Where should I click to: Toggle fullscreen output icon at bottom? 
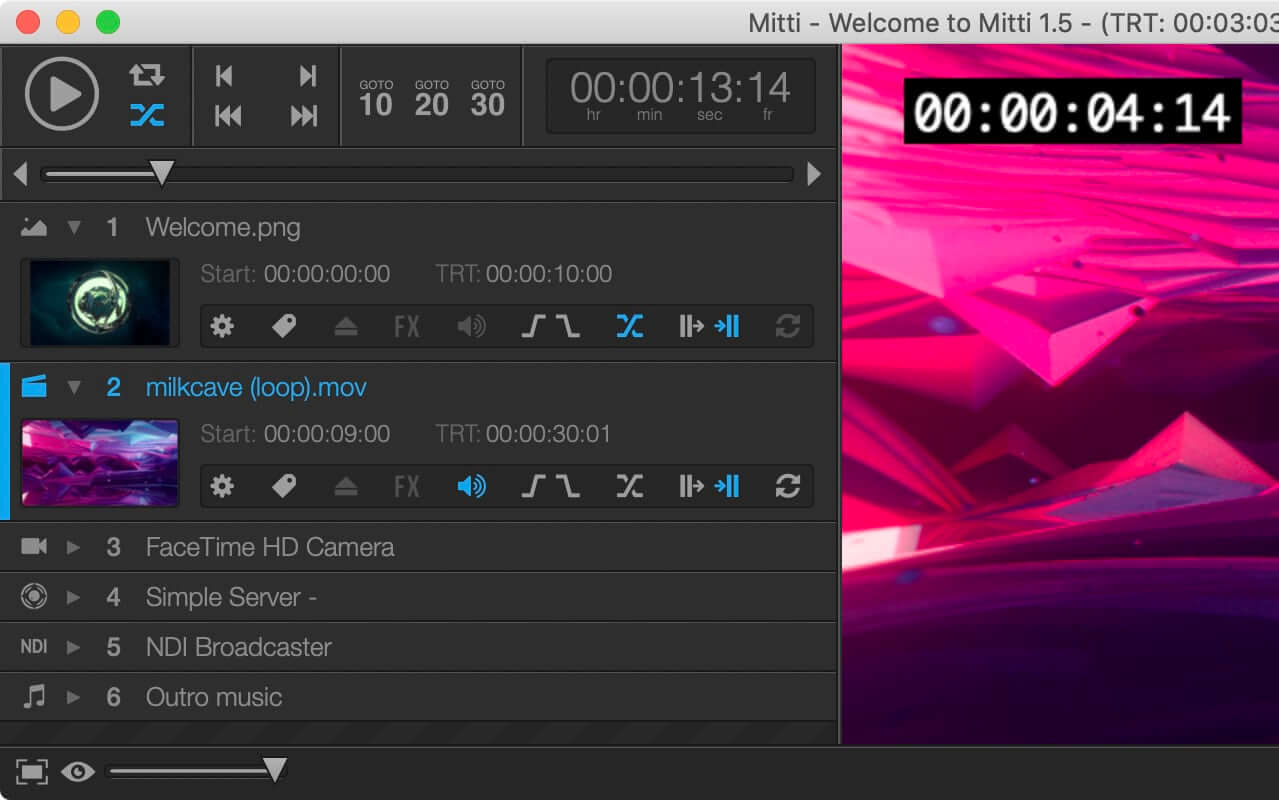click(x=32, y=771)
